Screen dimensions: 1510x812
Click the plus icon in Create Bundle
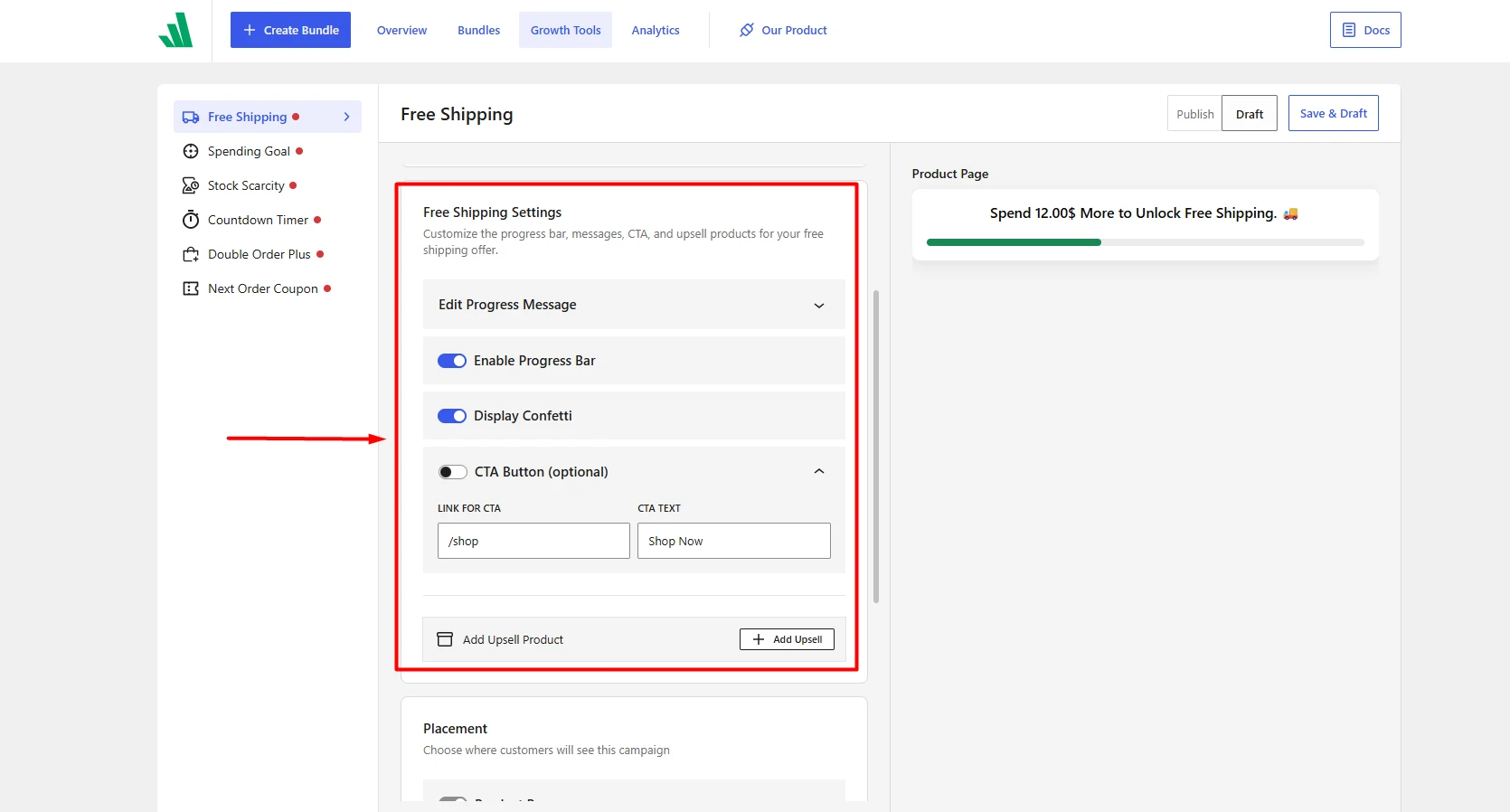coord(250,30)
